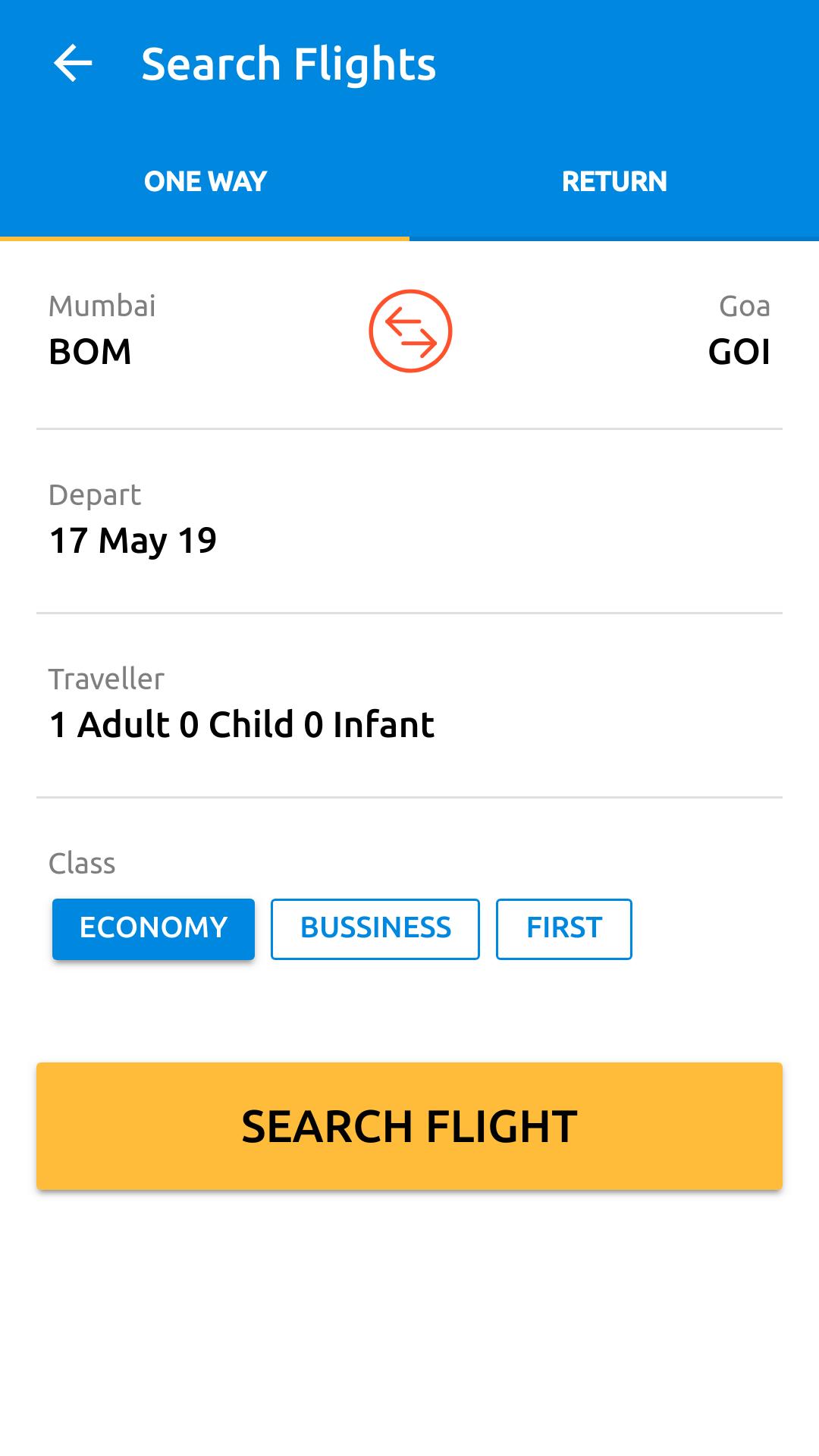819x1456 pixels.
Task: Open the departure date 17 May 19
Action: (409, 522)
